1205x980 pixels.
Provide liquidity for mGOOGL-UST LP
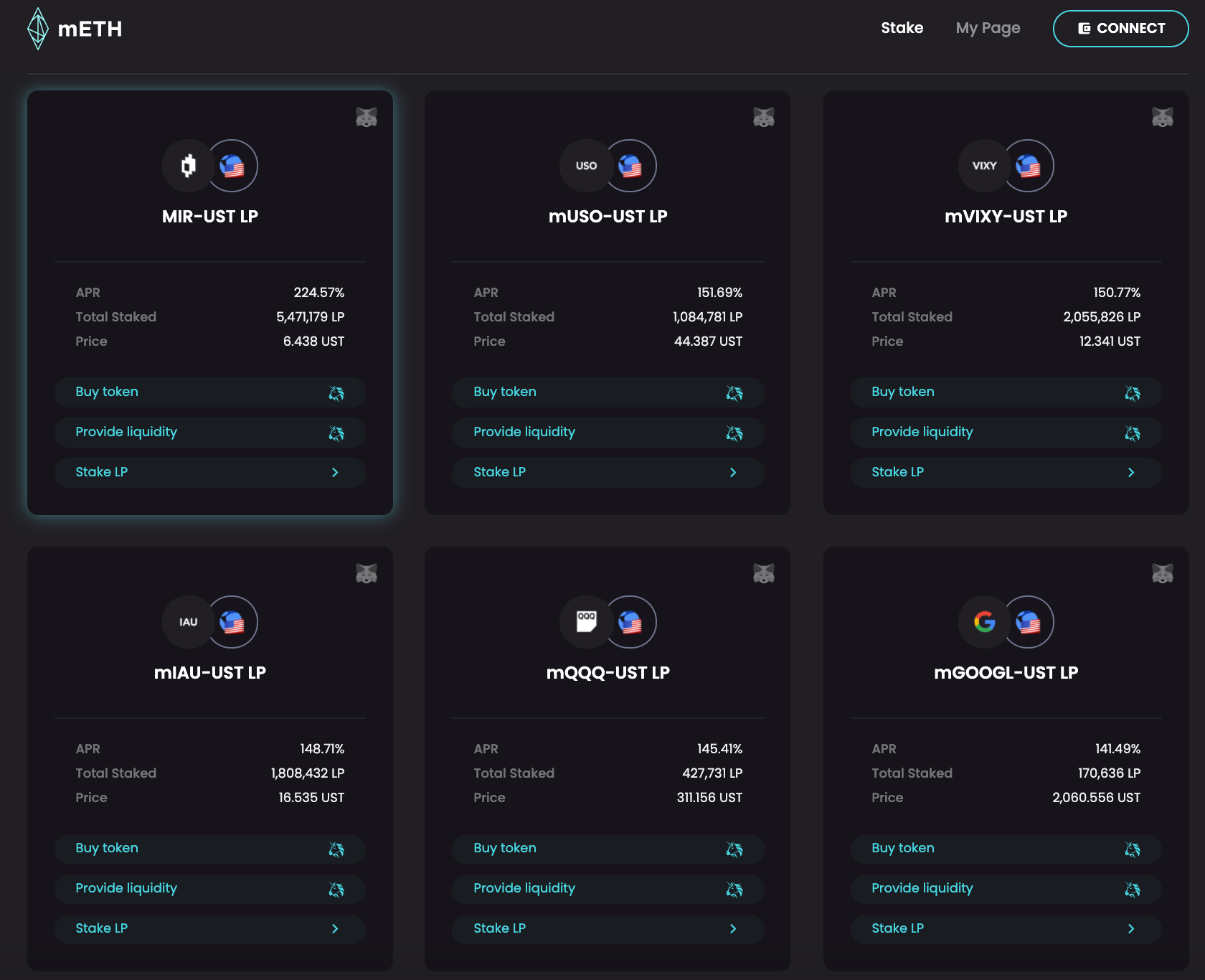(1006, 889)
